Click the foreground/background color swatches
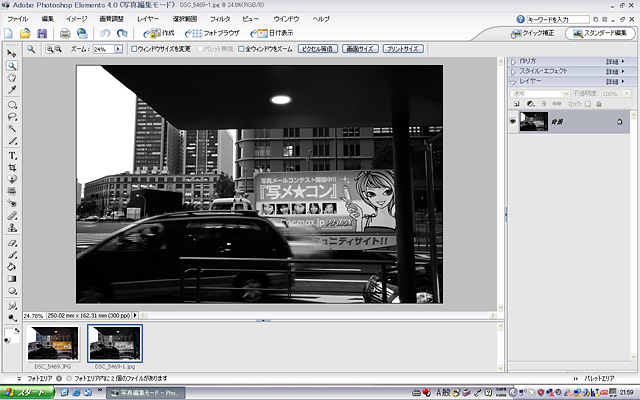Viewport: 640px width, 400px height. pos(11,336)
